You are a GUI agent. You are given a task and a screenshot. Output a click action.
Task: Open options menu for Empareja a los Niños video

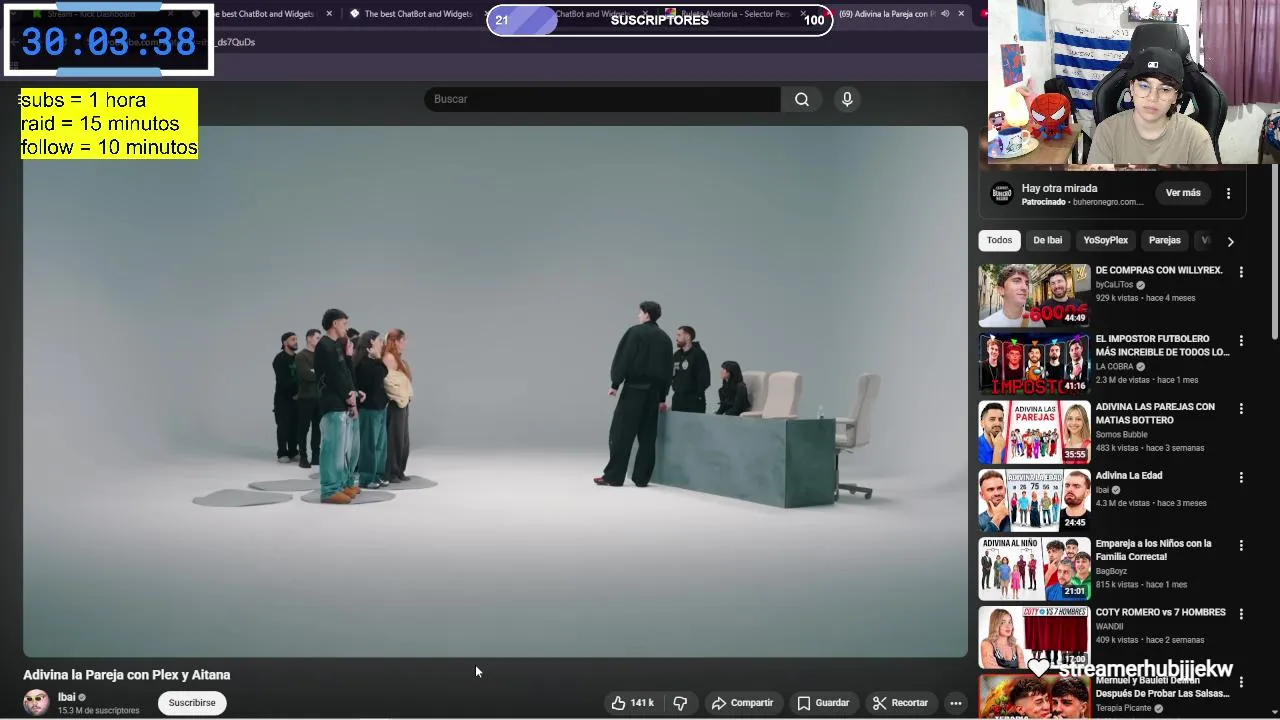(x=1241, y=546)
